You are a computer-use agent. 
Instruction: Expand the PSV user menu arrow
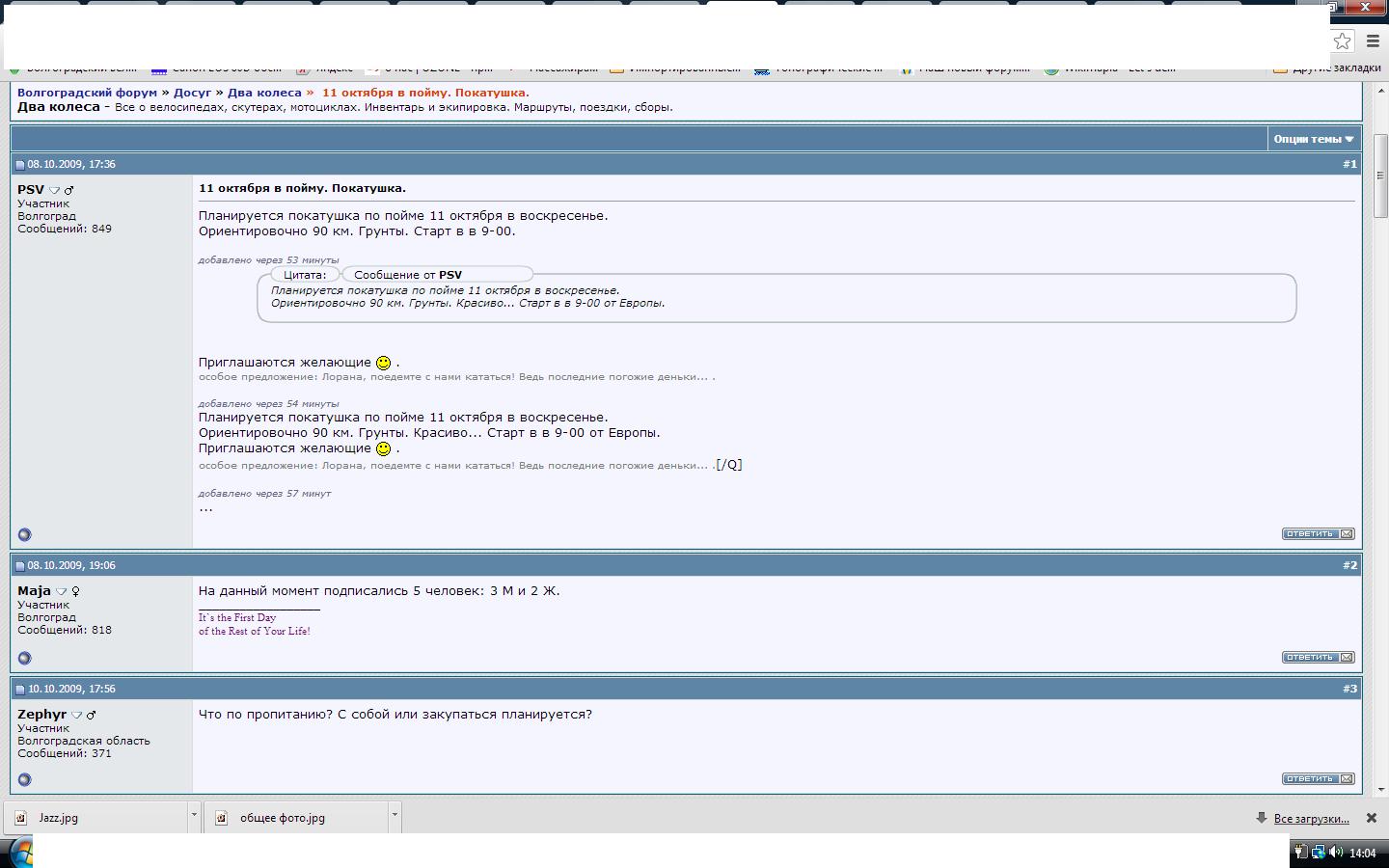pos(54,190)
